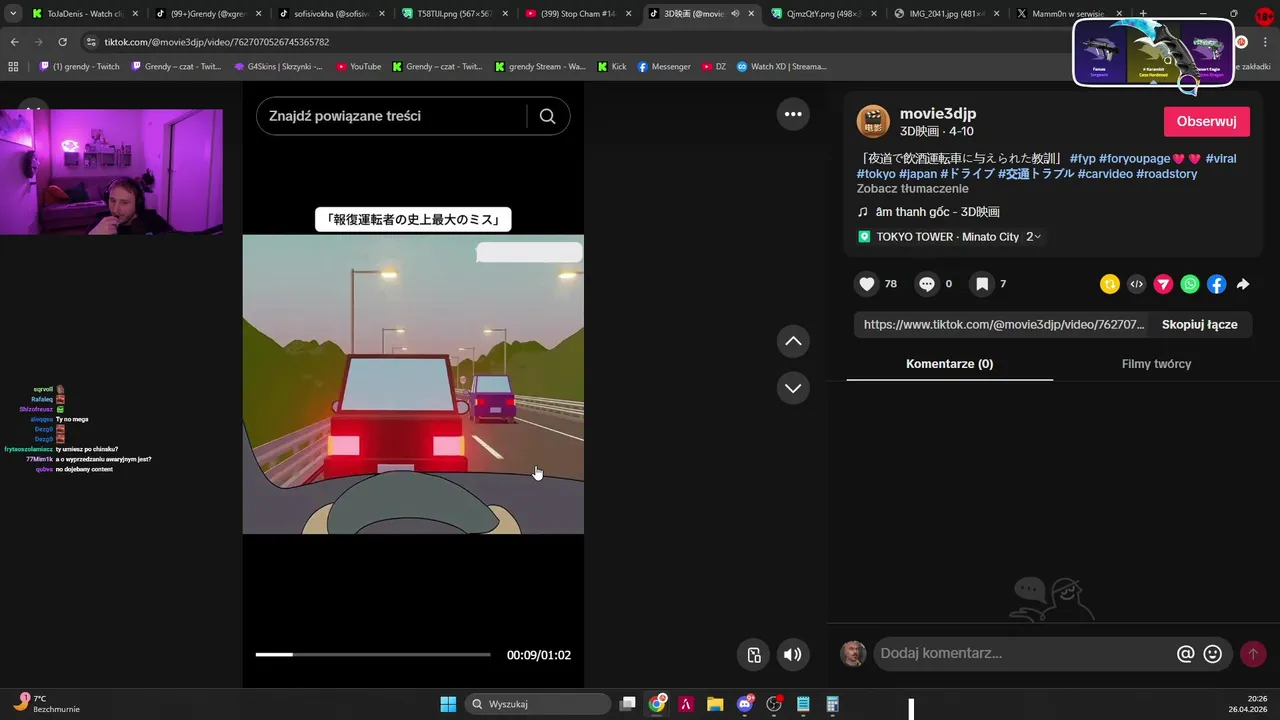Click the search magnifier icon
This screenshot has height=720, width=1280.
point(547,116)
